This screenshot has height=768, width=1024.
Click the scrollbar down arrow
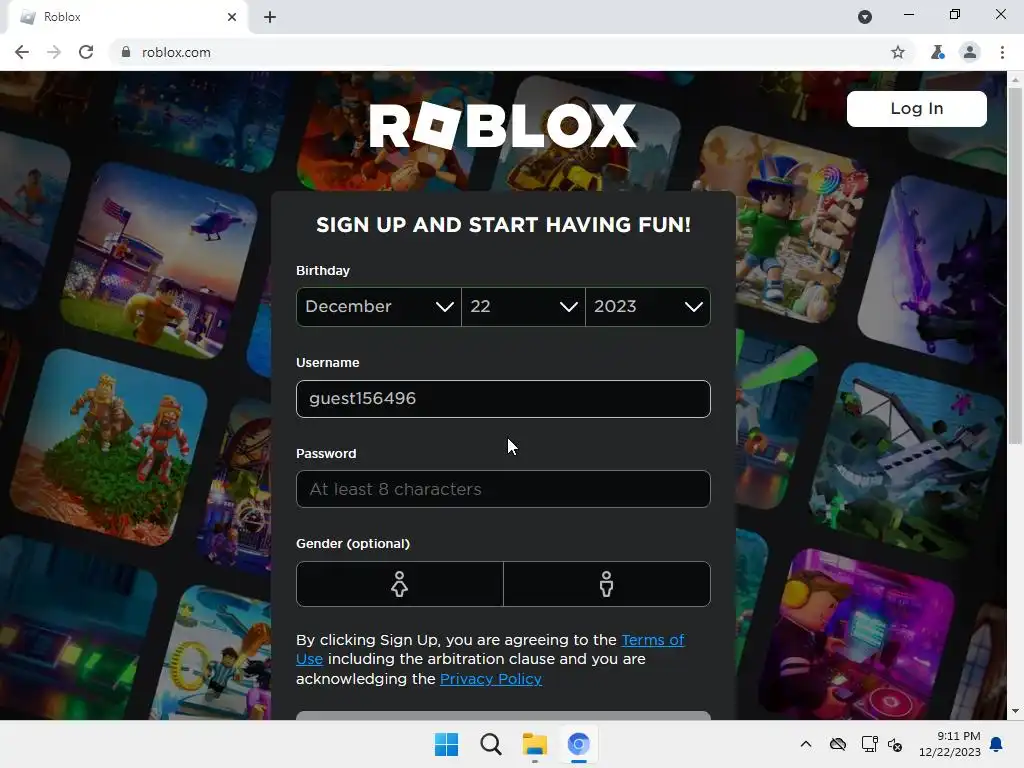coord(1015,711)
